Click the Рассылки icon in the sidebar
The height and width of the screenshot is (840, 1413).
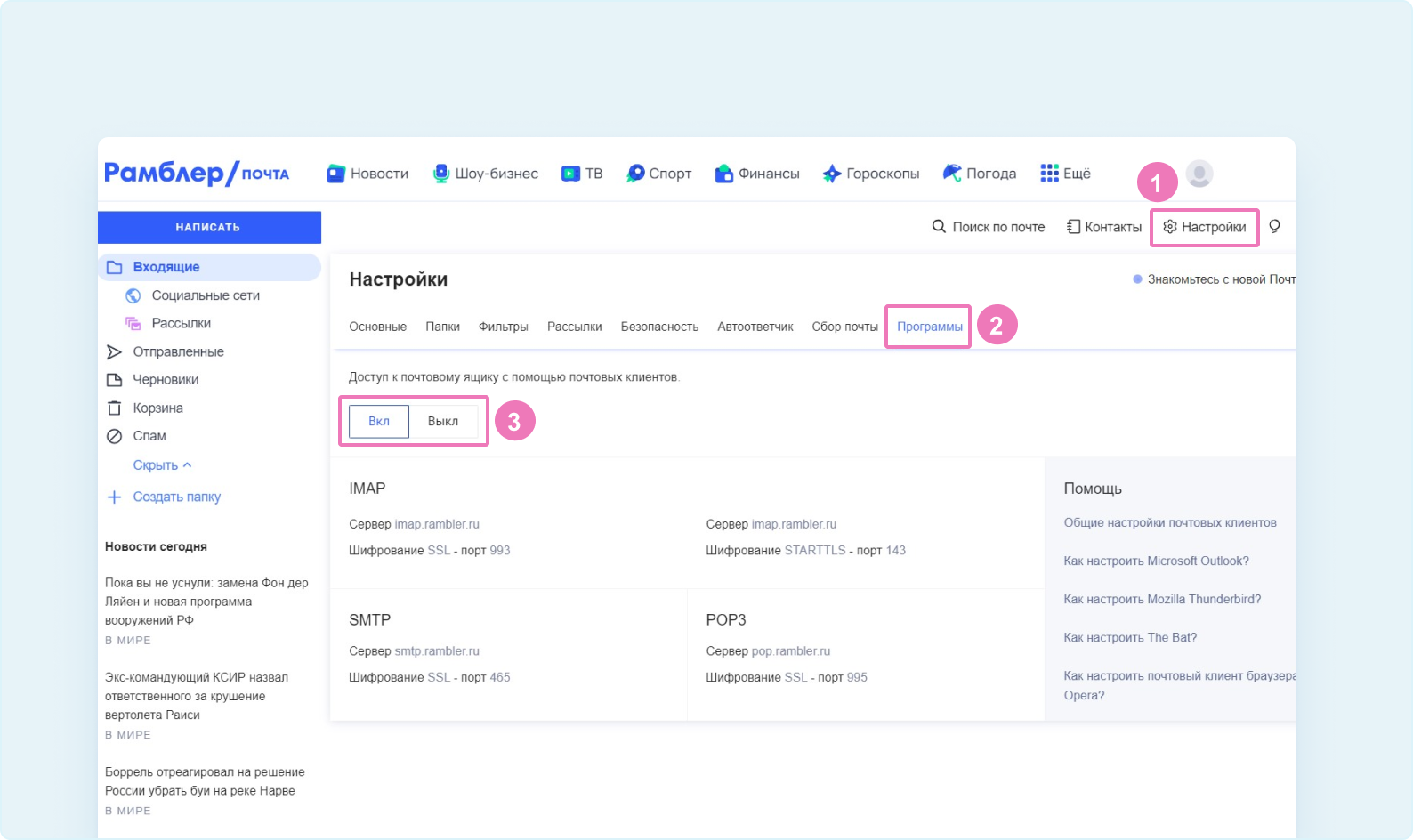(133, 323)
